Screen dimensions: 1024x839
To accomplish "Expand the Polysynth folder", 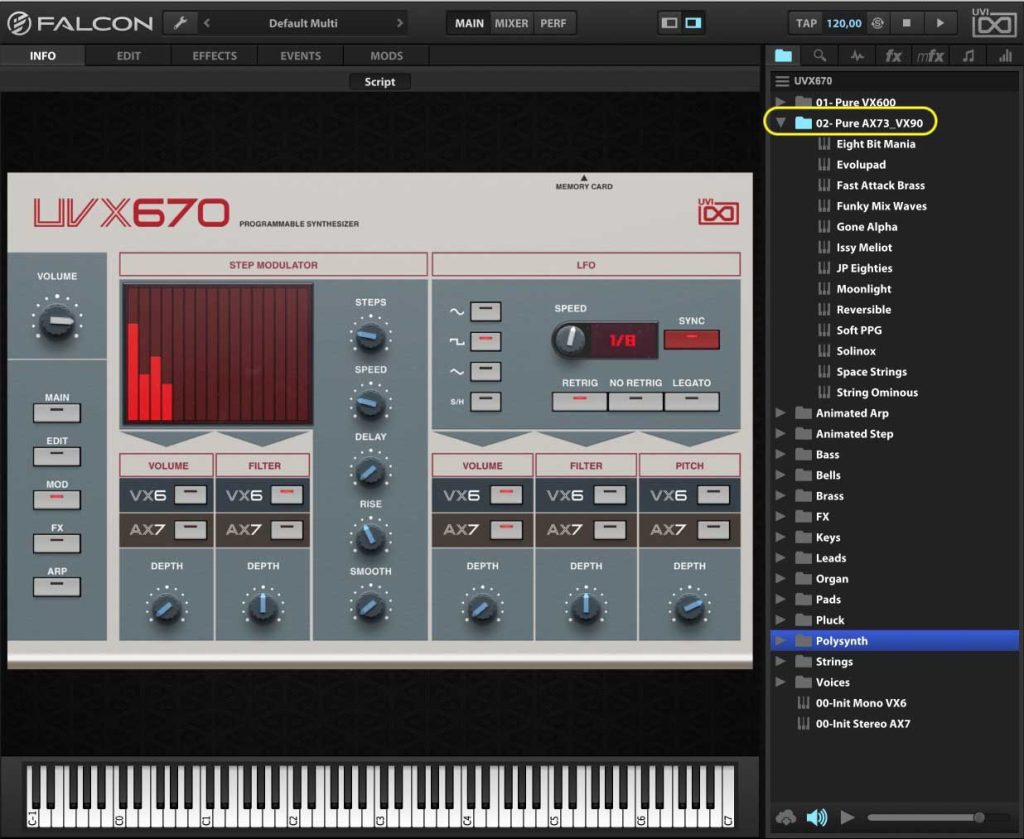I will point(781,641).
